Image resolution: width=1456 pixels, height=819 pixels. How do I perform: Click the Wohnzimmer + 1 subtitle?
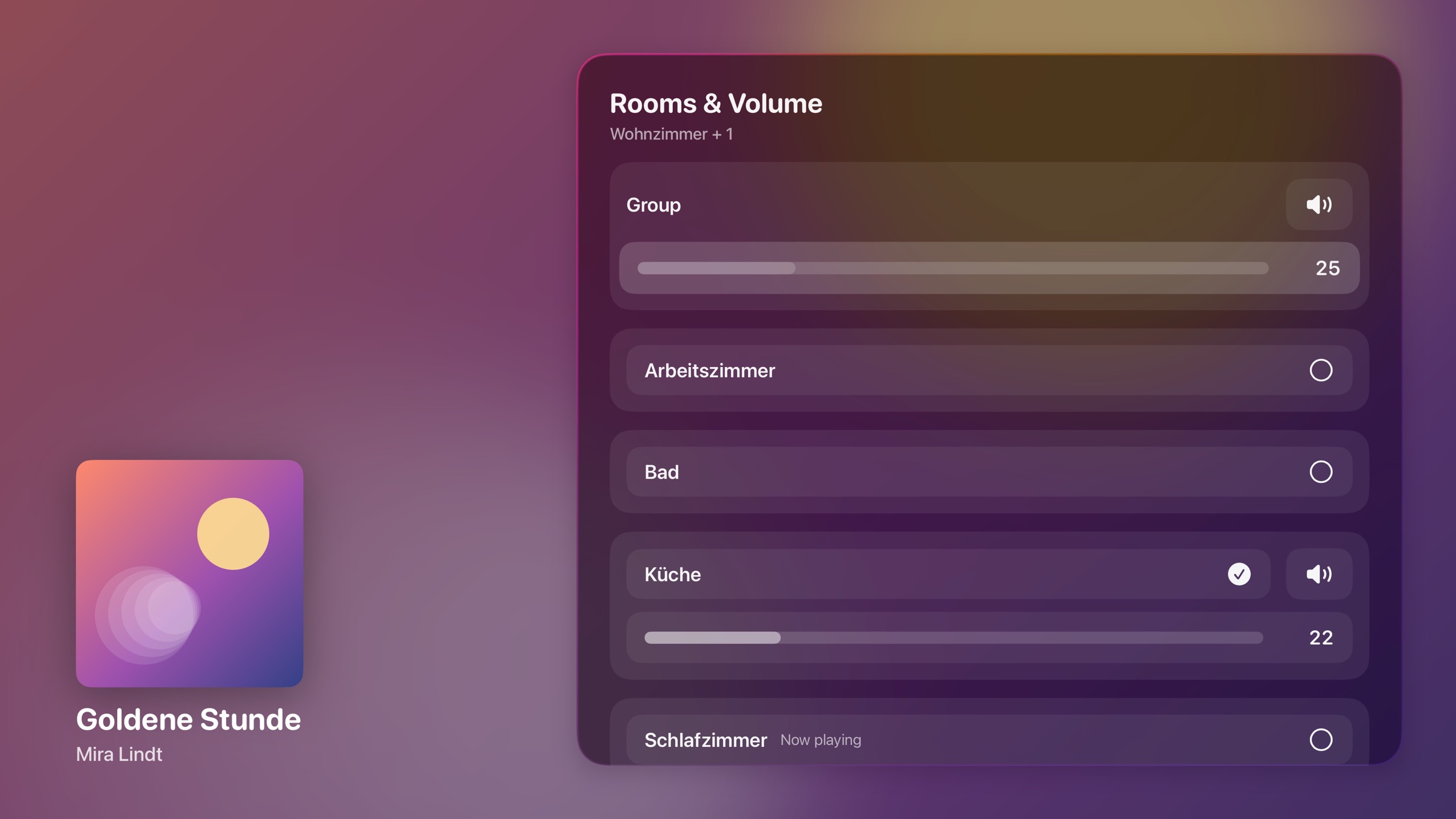pyautogui.click(x=672, y=134)
